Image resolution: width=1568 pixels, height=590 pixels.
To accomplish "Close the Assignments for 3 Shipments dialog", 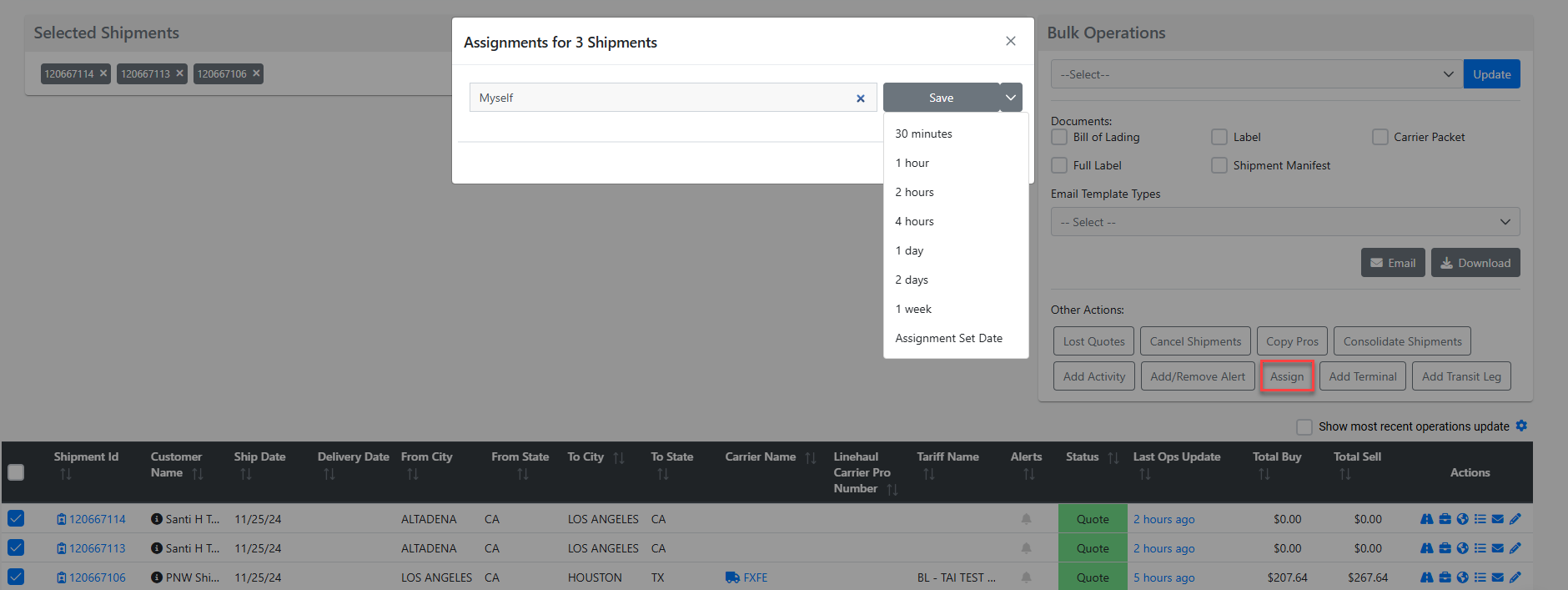I will coord(1010,41).
